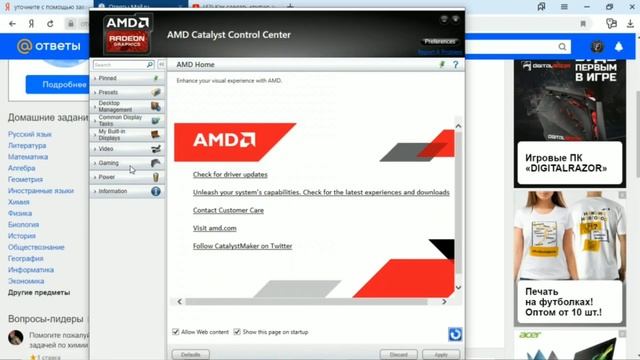Viewport: 640px width, 360px height.
Task: Click the Follow CatalystMaker on Twitter link
Action: (x=242, y=246)
